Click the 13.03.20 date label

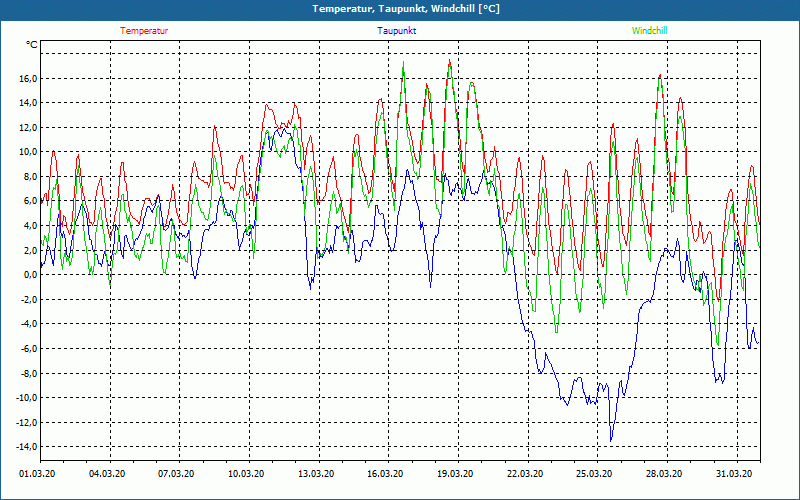tap(316, 474)
